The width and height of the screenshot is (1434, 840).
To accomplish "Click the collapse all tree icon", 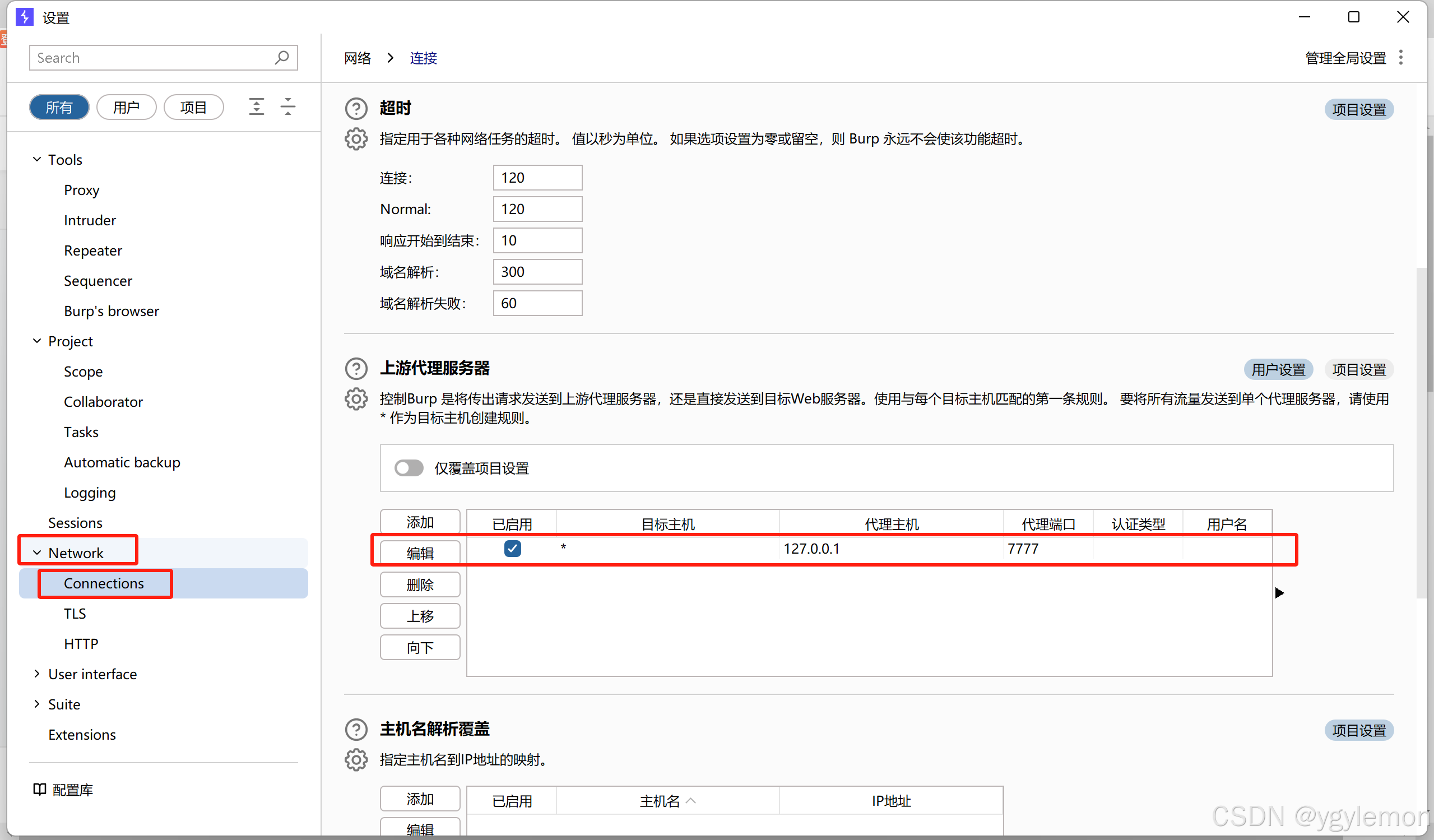I will point(288,107).
